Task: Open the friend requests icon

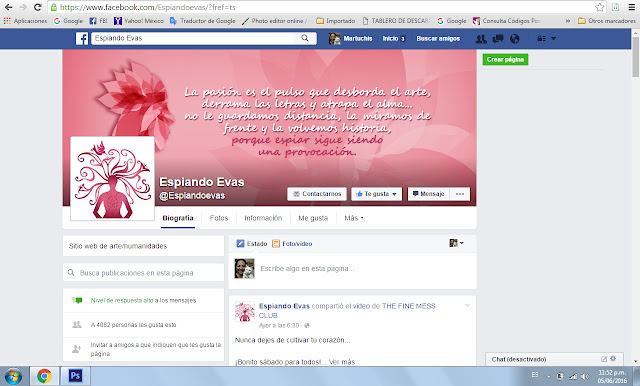Action: 481,39
